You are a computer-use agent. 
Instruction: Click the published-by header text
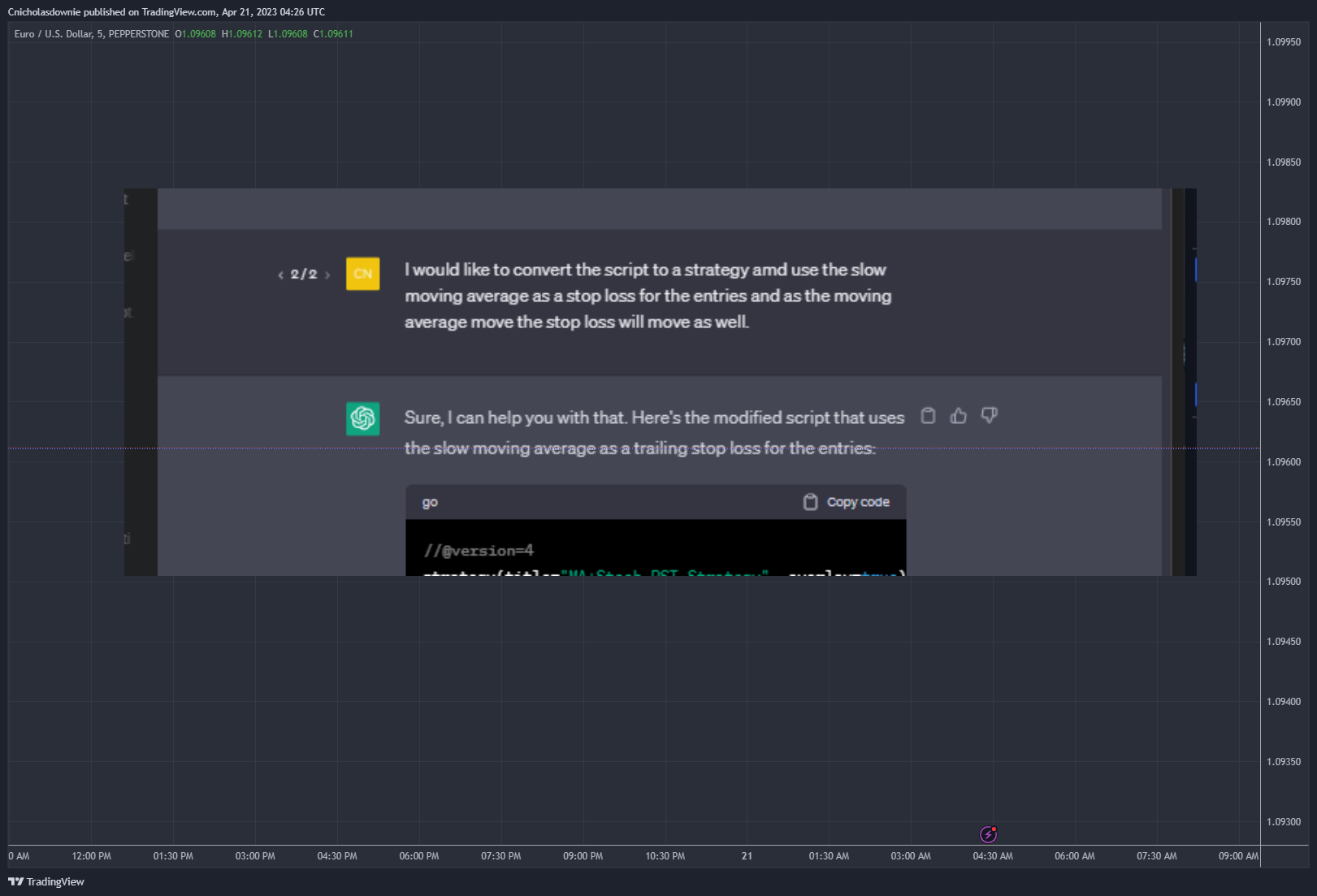[167, 12]
